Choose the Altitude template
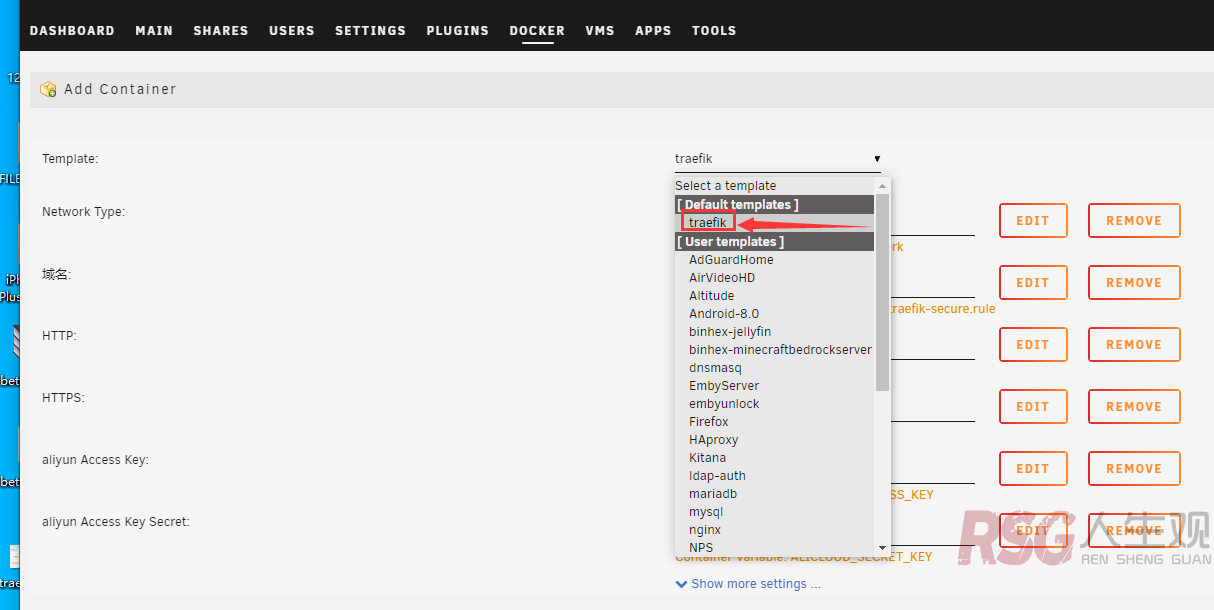This screenshot has width=1214, height=610. coord(774,296)
